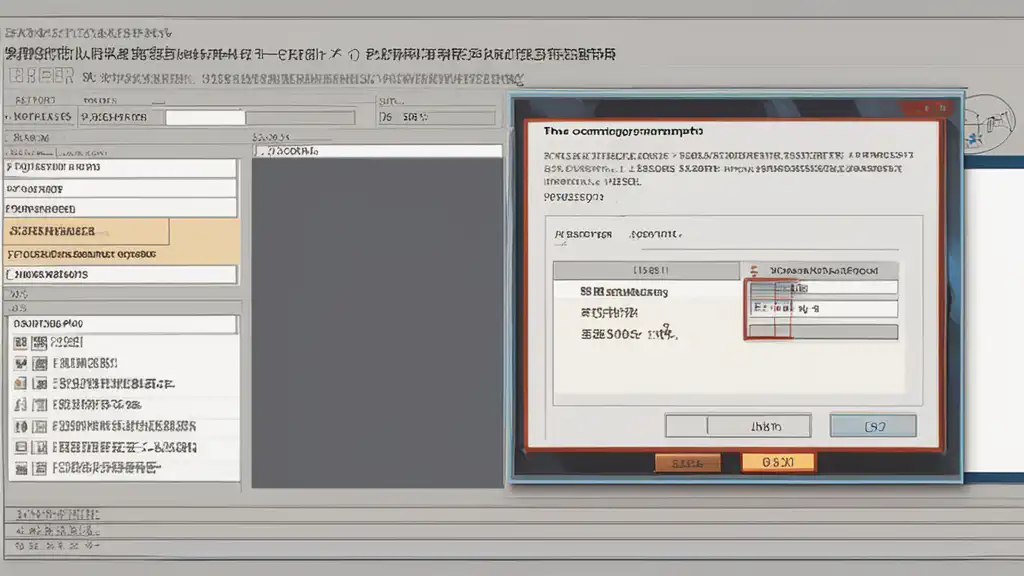
Task: Click the leading icon in the lower-left list's second row
Action: (x=21, y=363)
